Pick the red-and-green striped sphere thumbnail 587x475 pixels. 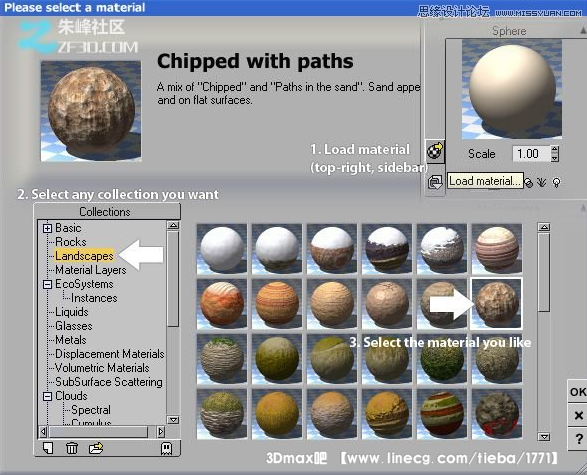(x=442, y=414)
